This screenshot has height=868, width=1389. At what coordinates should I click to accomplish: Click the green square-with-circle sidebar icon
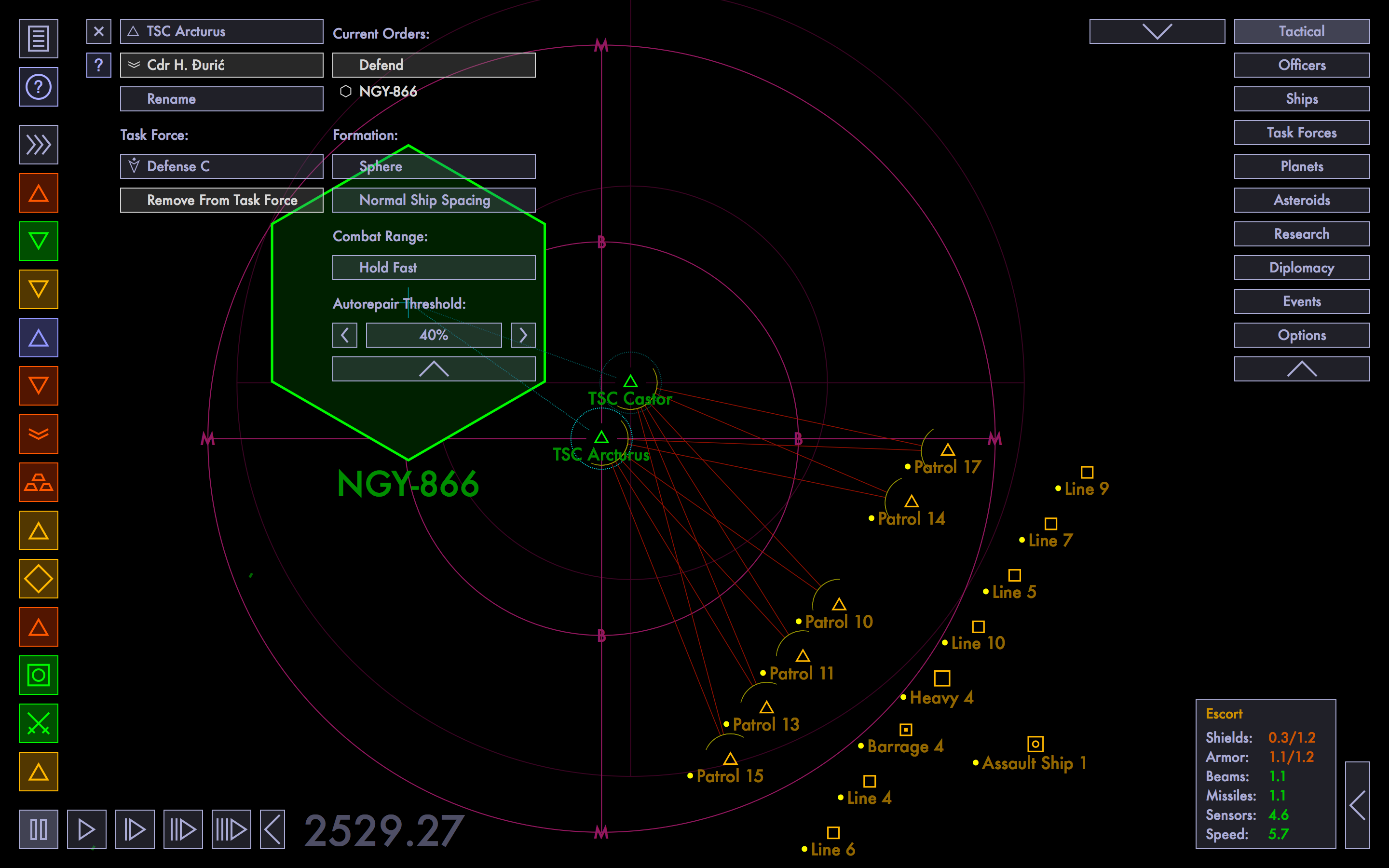point(39,675)
